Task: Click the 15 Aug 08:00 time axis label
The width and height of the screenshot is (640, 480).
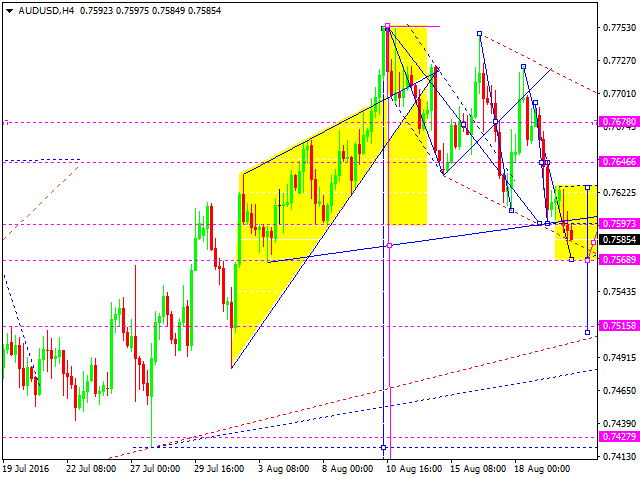Action: (x=478, y=469)
